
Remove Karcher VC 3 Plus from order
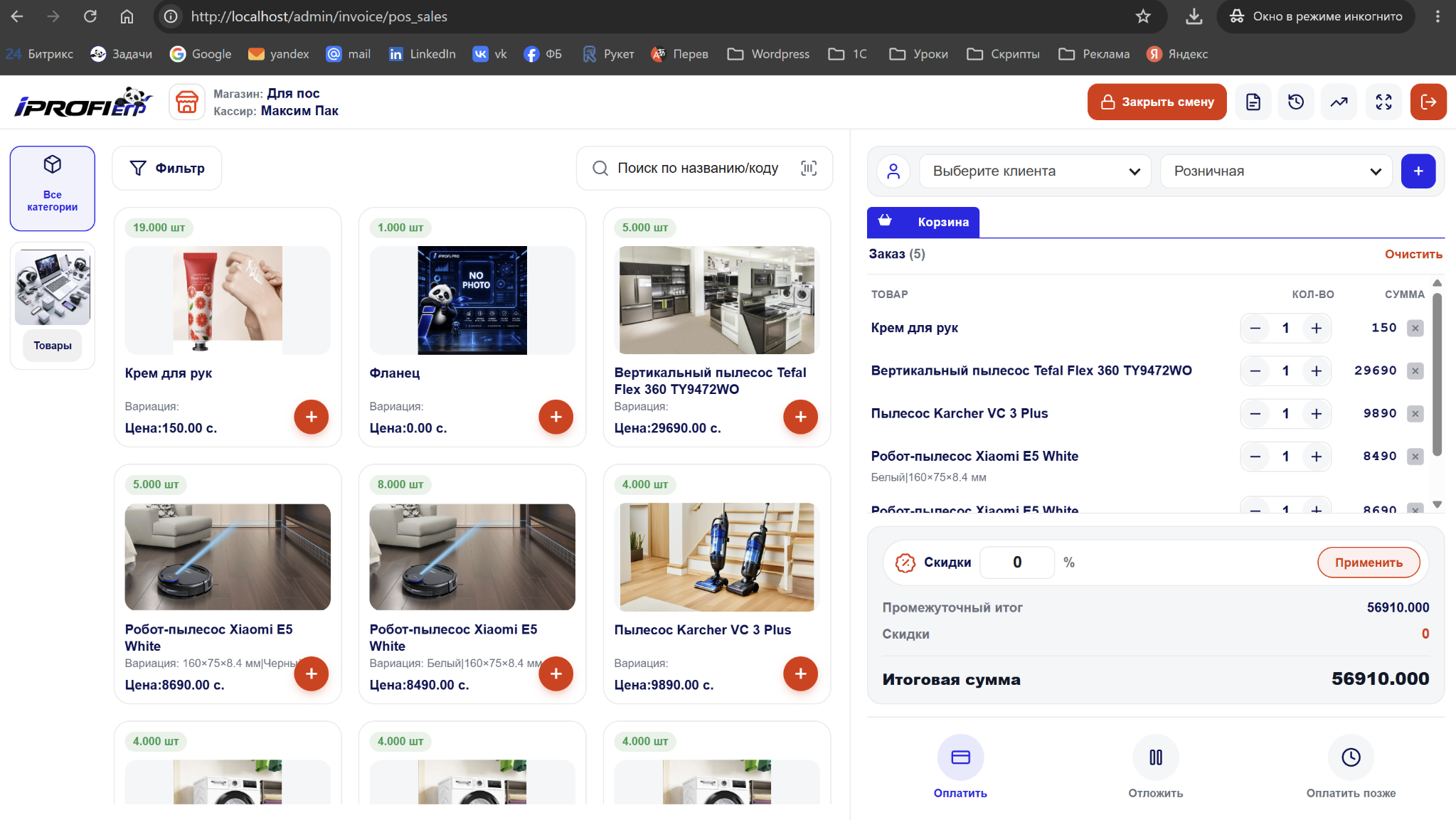pos(1415,413)
